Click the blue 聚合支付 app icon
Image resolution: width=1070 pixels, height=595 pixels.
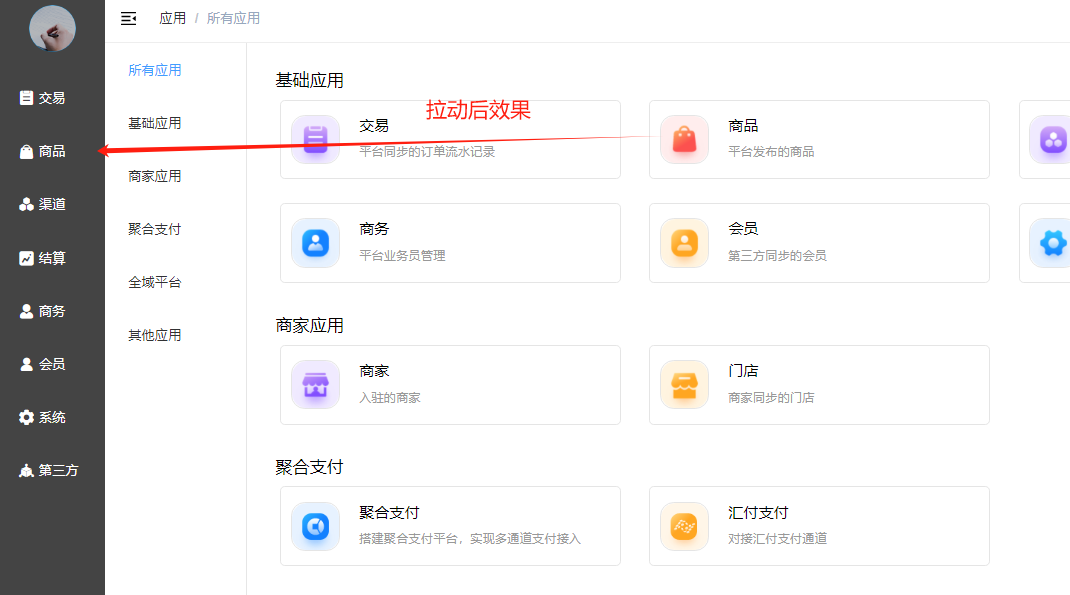316,526
